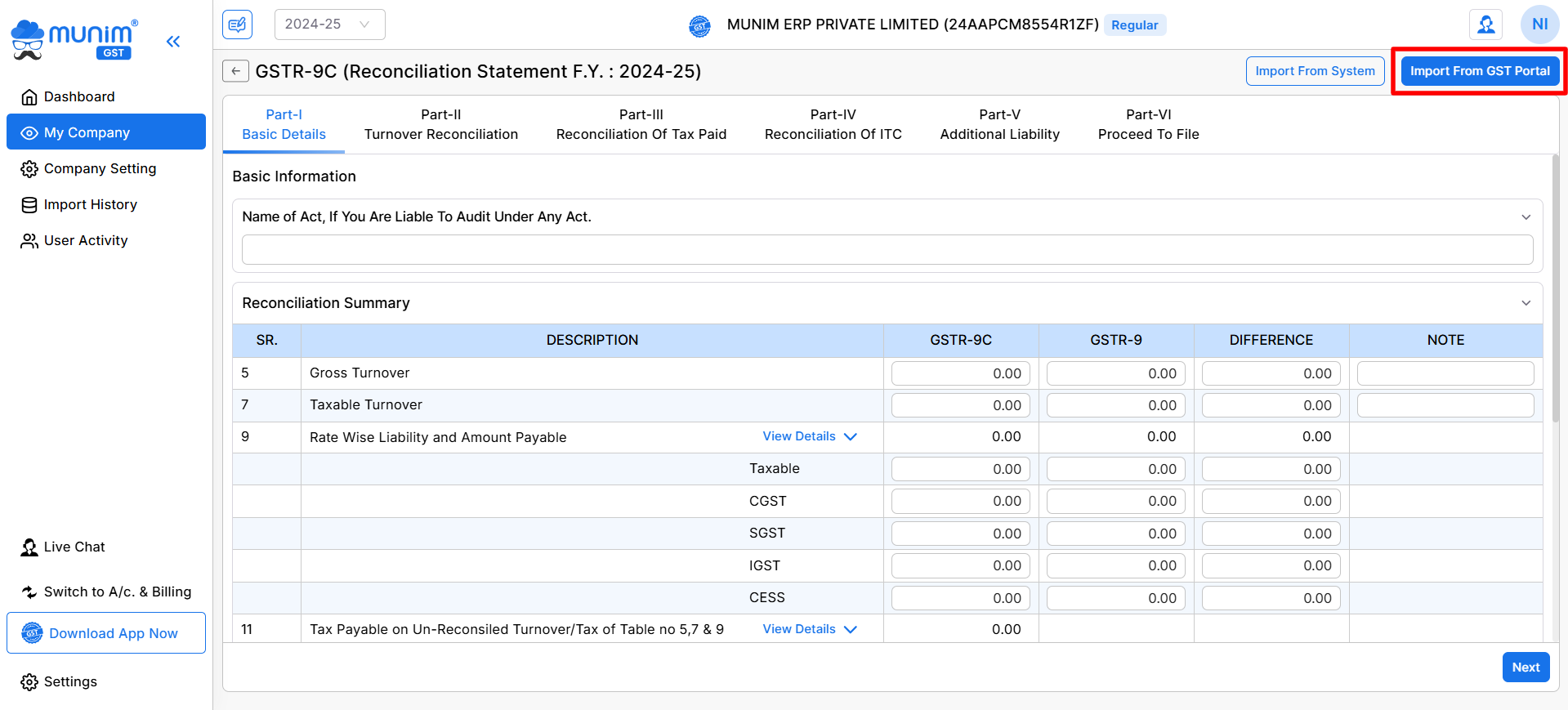
Task: Open Import History in the sidebar
Action: pyautogui.click(x=106, y=204)
